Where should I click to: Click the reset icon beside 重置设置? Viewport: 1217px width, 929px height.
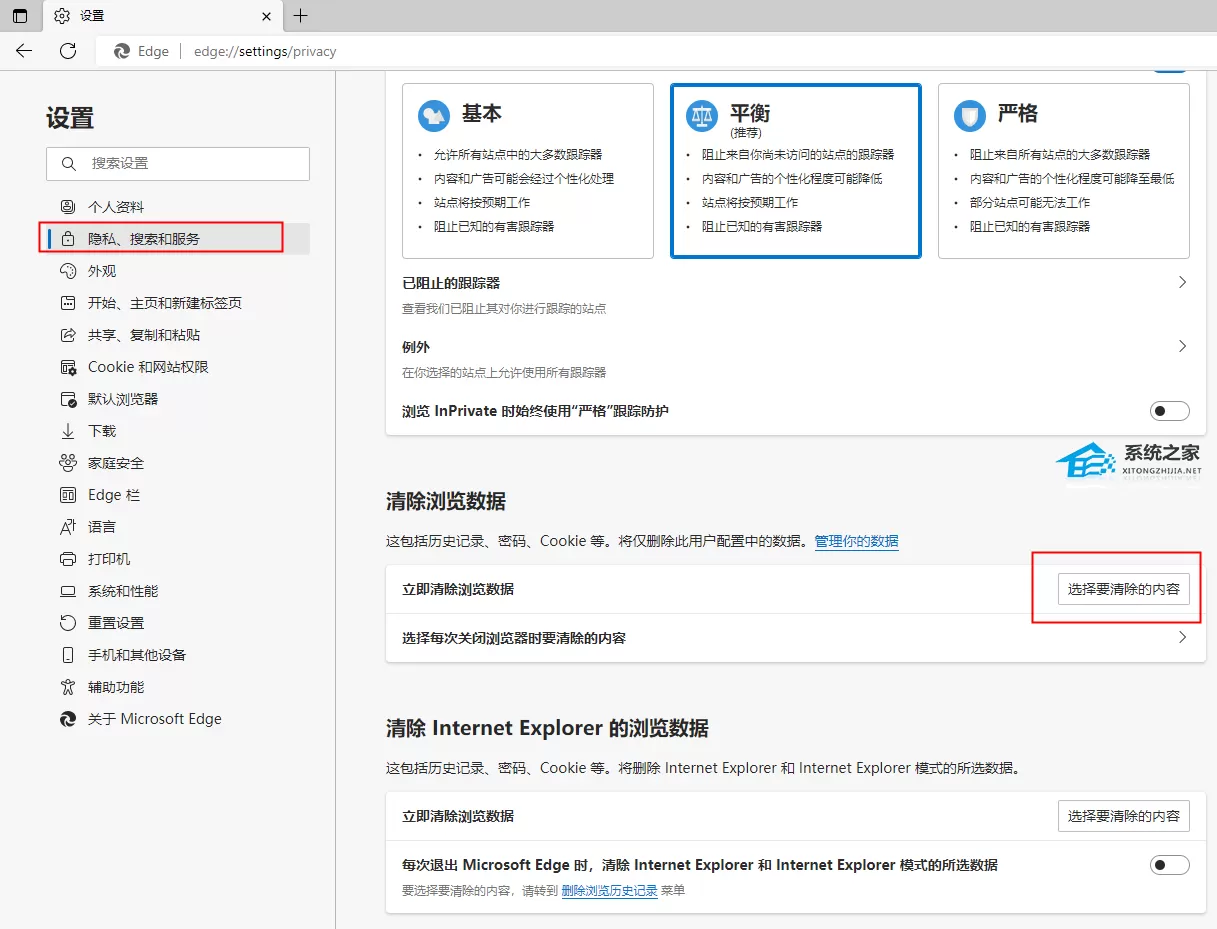click(x=68, y=623)
